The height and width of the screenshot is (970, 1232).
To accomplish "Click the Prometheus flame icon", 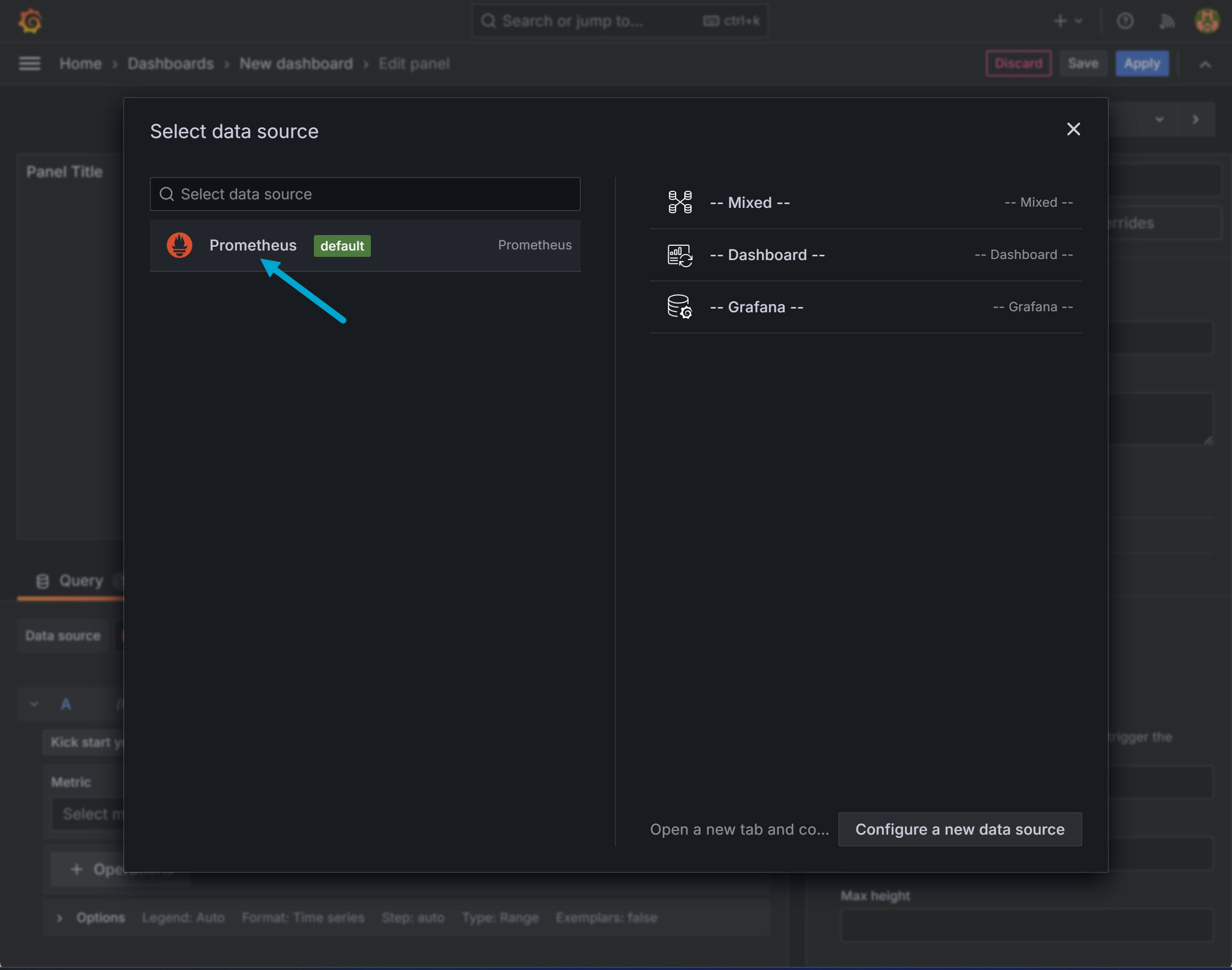I will 180,245.
